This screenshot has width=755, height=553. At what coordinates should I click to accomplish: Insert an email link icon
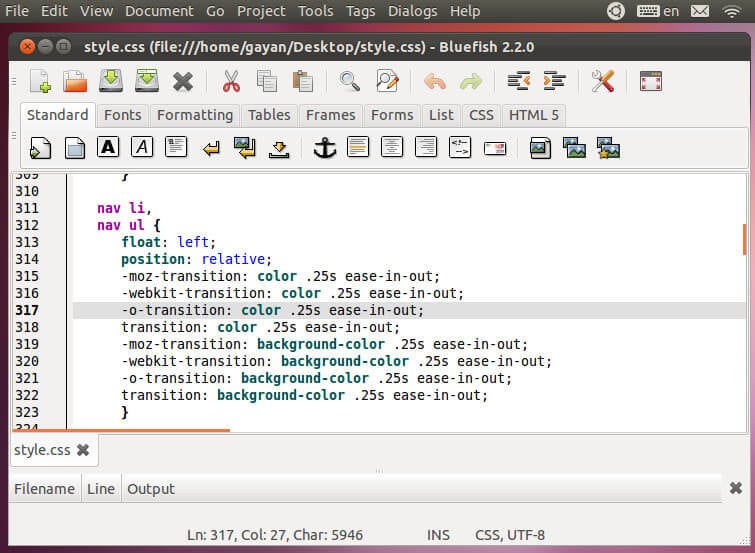(x=495, y=148)
